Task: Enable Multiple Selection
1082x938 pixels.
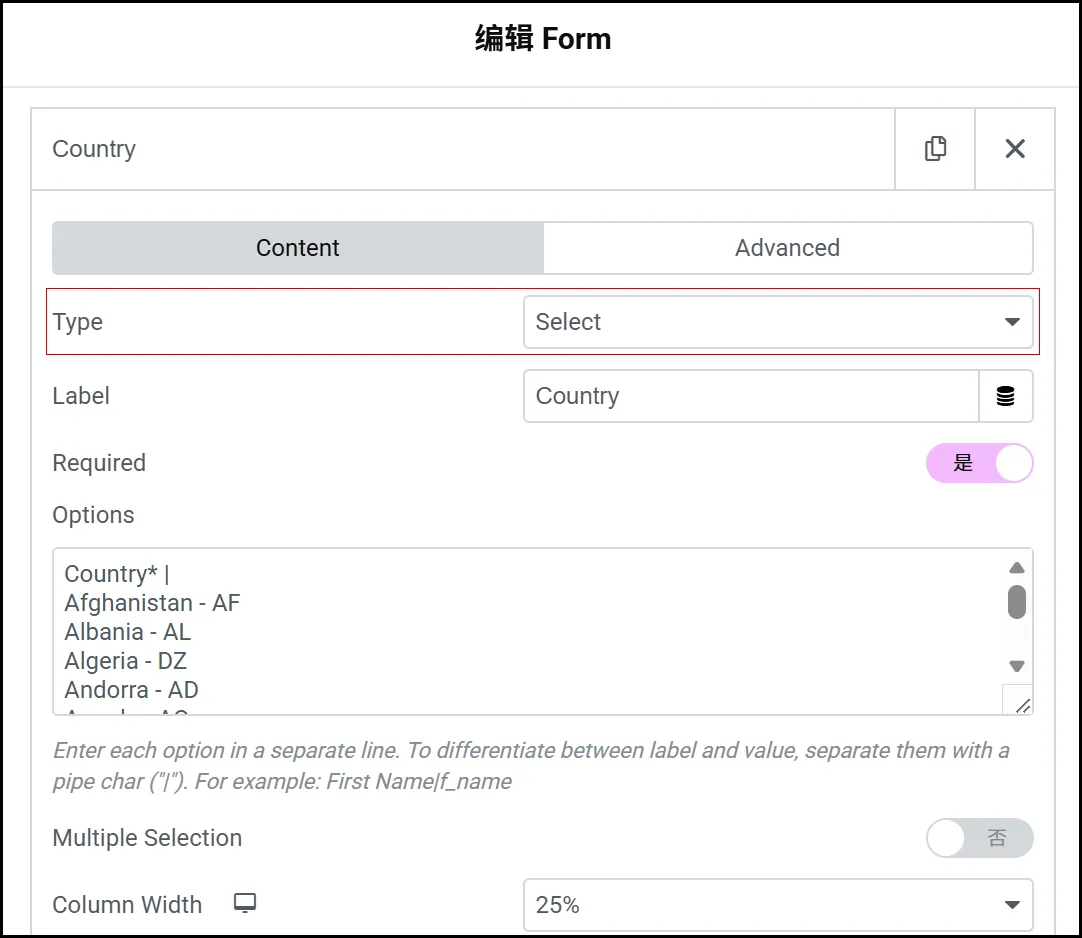Action: pyautogui.click(x=980, y=838)
